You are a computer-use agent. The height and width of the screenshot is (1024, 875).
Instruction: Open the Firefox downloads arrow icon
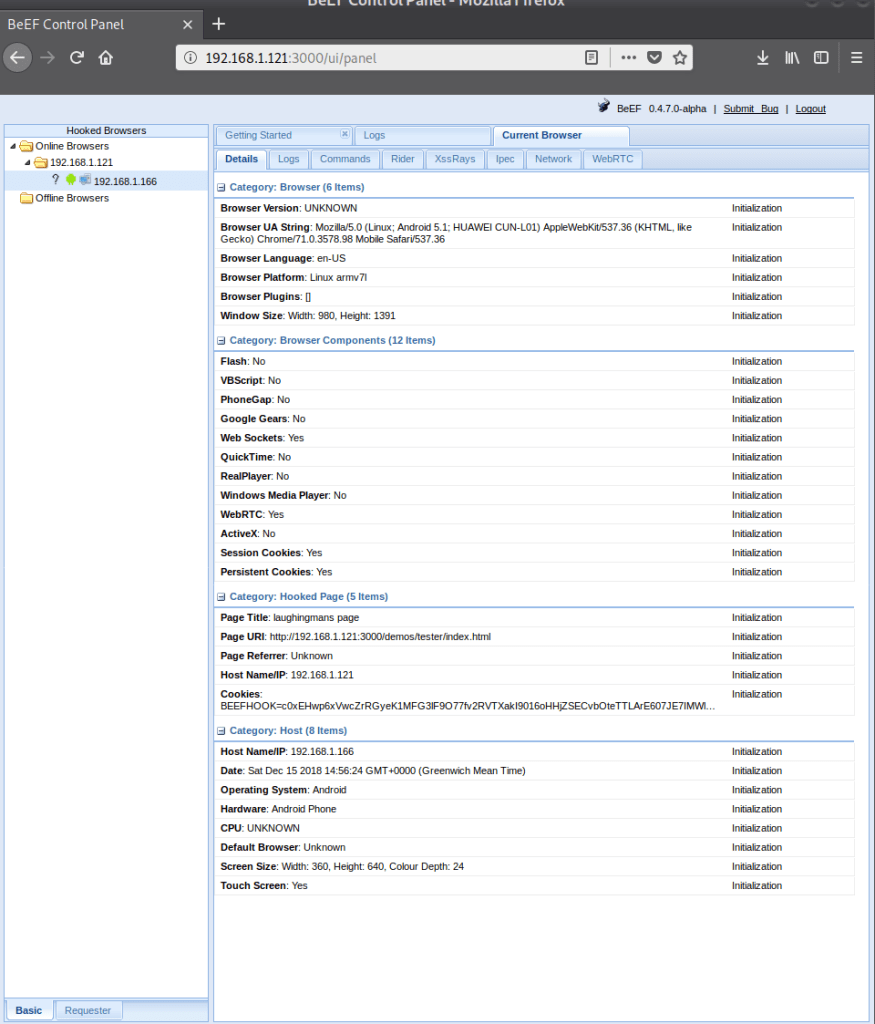click(763, 58)
